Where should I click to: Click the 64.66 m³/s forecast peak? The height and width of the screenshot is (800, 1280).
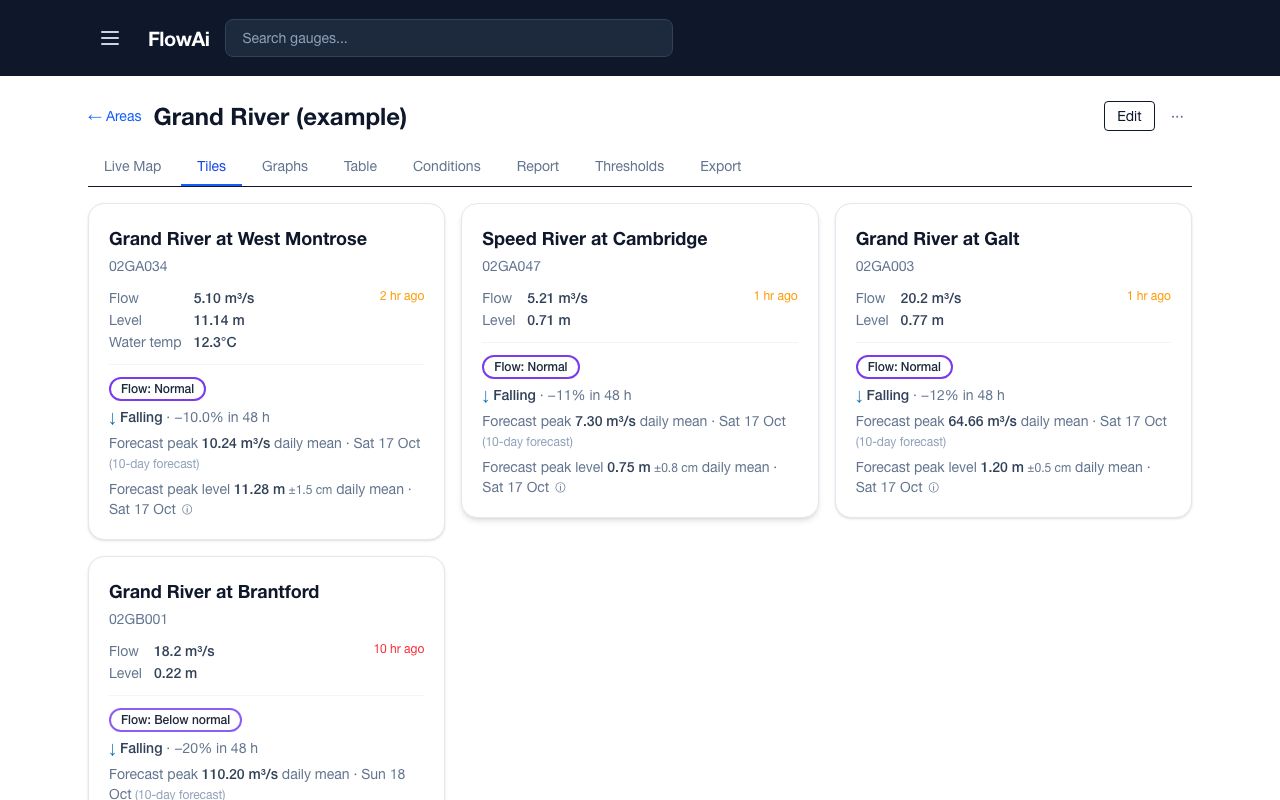pos(983,421)
